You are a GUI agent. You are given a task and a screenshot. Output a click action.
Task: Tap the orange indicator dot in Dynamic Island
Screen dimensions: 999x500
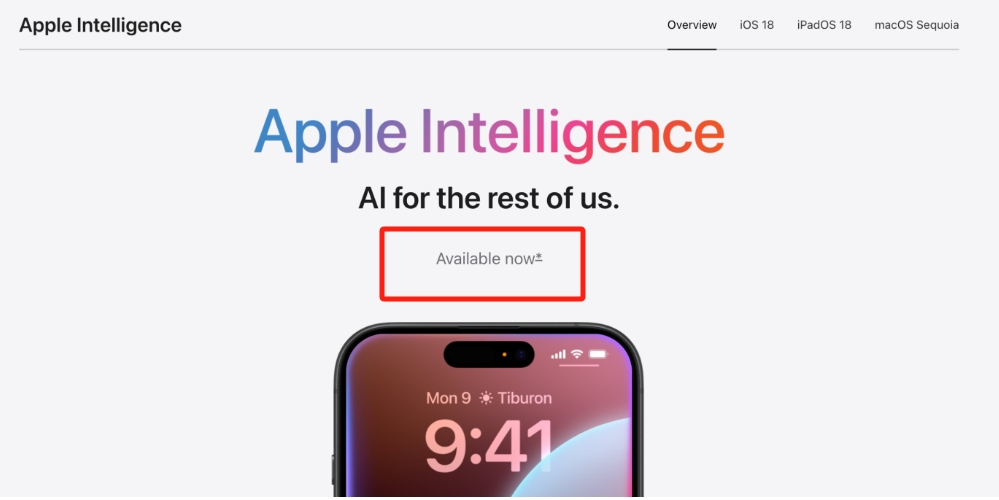504,354
